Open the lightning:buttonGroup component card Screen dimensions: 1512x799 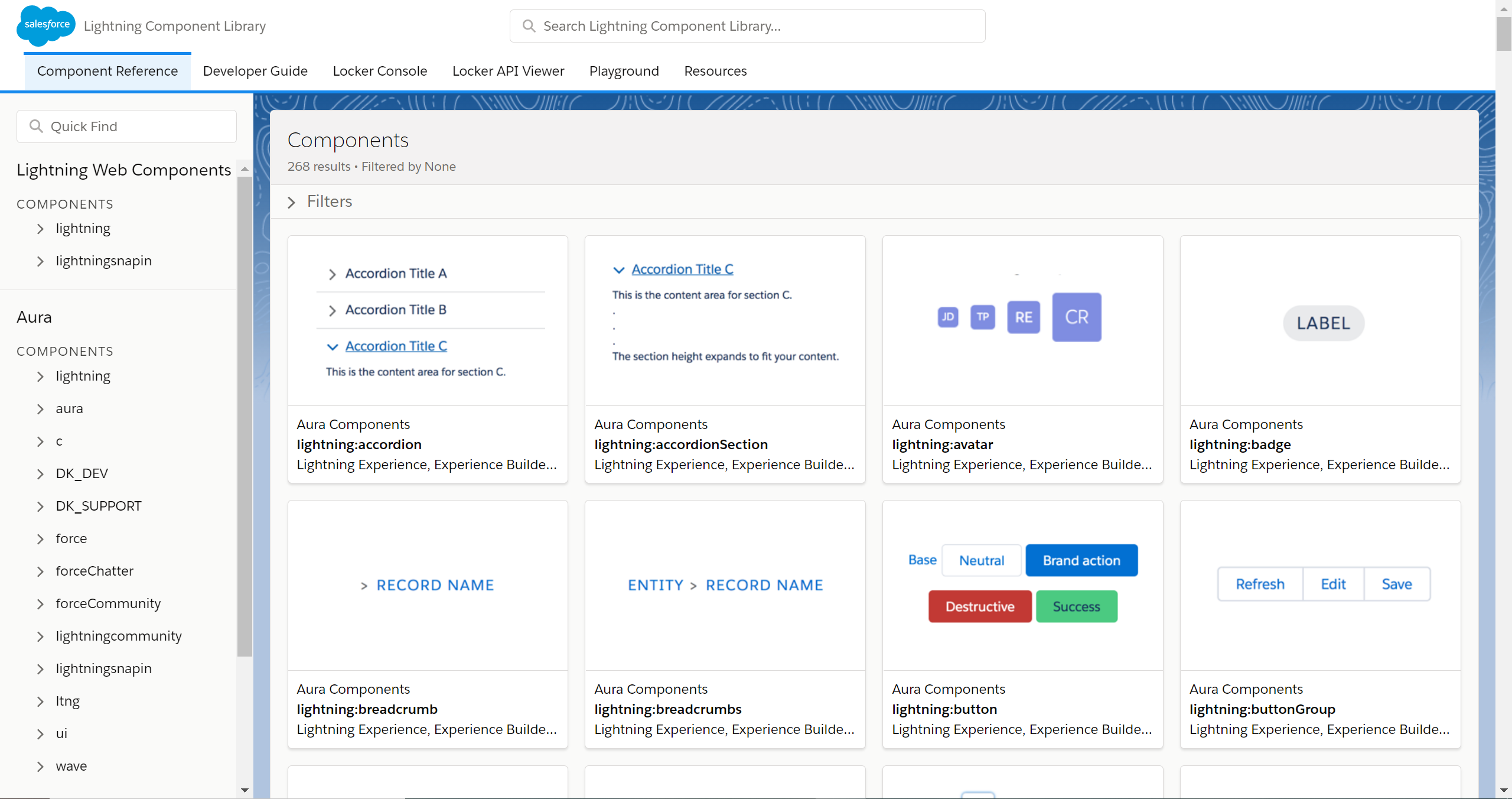click(x=1262, y=709)
